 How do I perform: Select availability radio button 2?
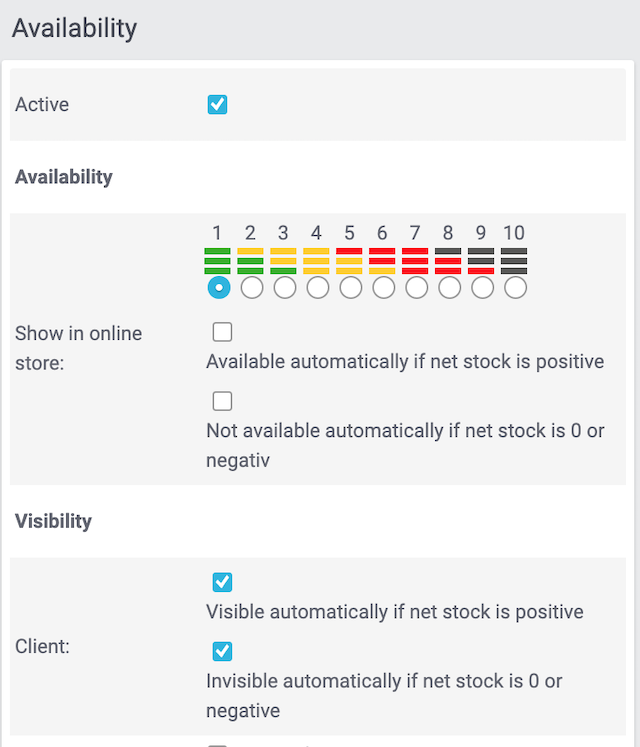pyautogui.click(x=251, y=288)
